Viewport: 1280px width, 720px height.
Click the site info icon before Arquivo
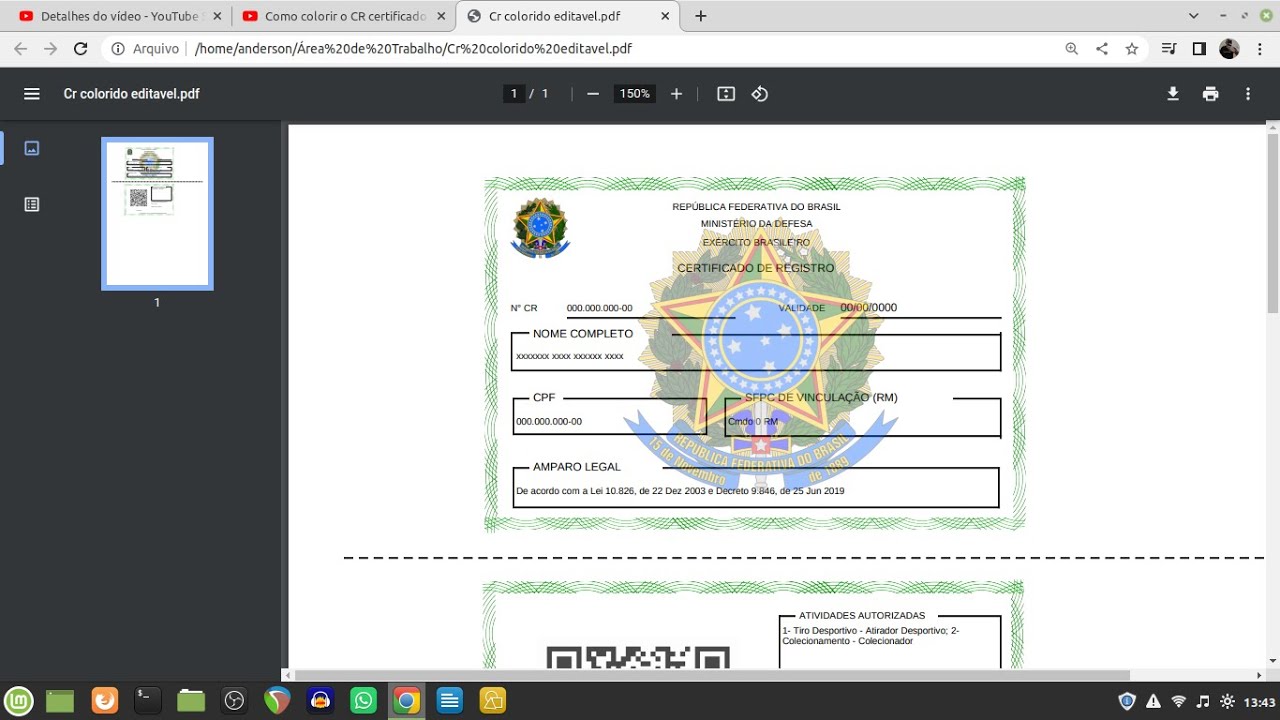coord(118,48)
